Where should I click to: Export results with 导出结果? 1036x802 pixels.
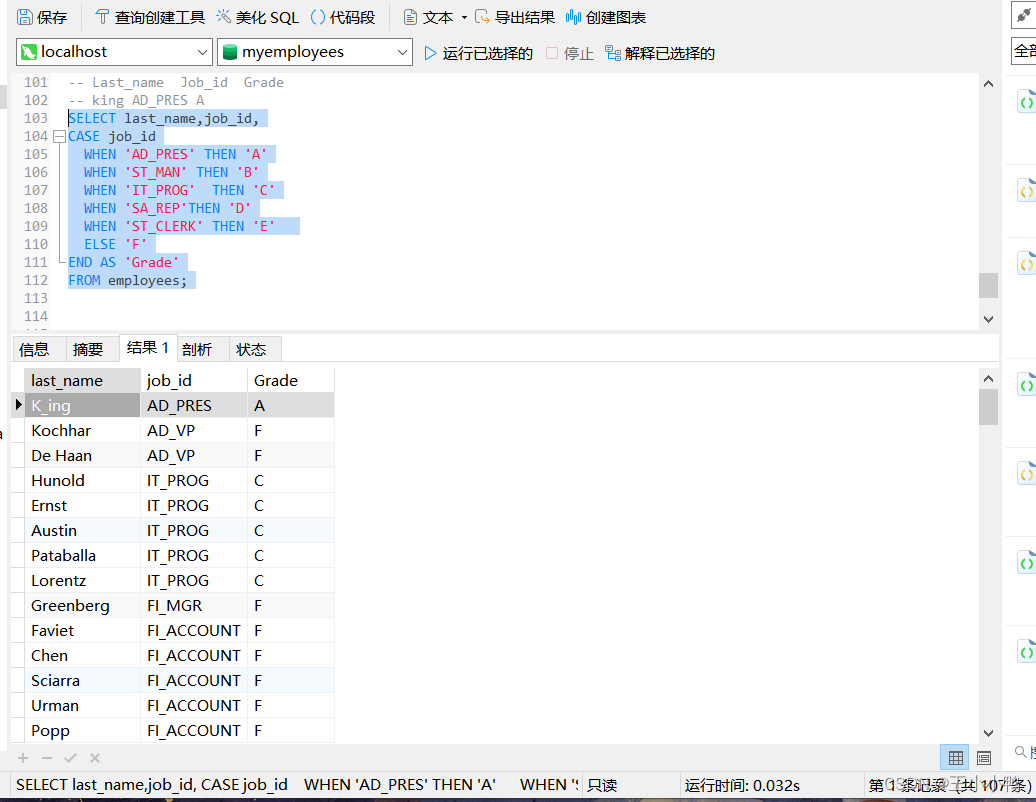(515, 17)
